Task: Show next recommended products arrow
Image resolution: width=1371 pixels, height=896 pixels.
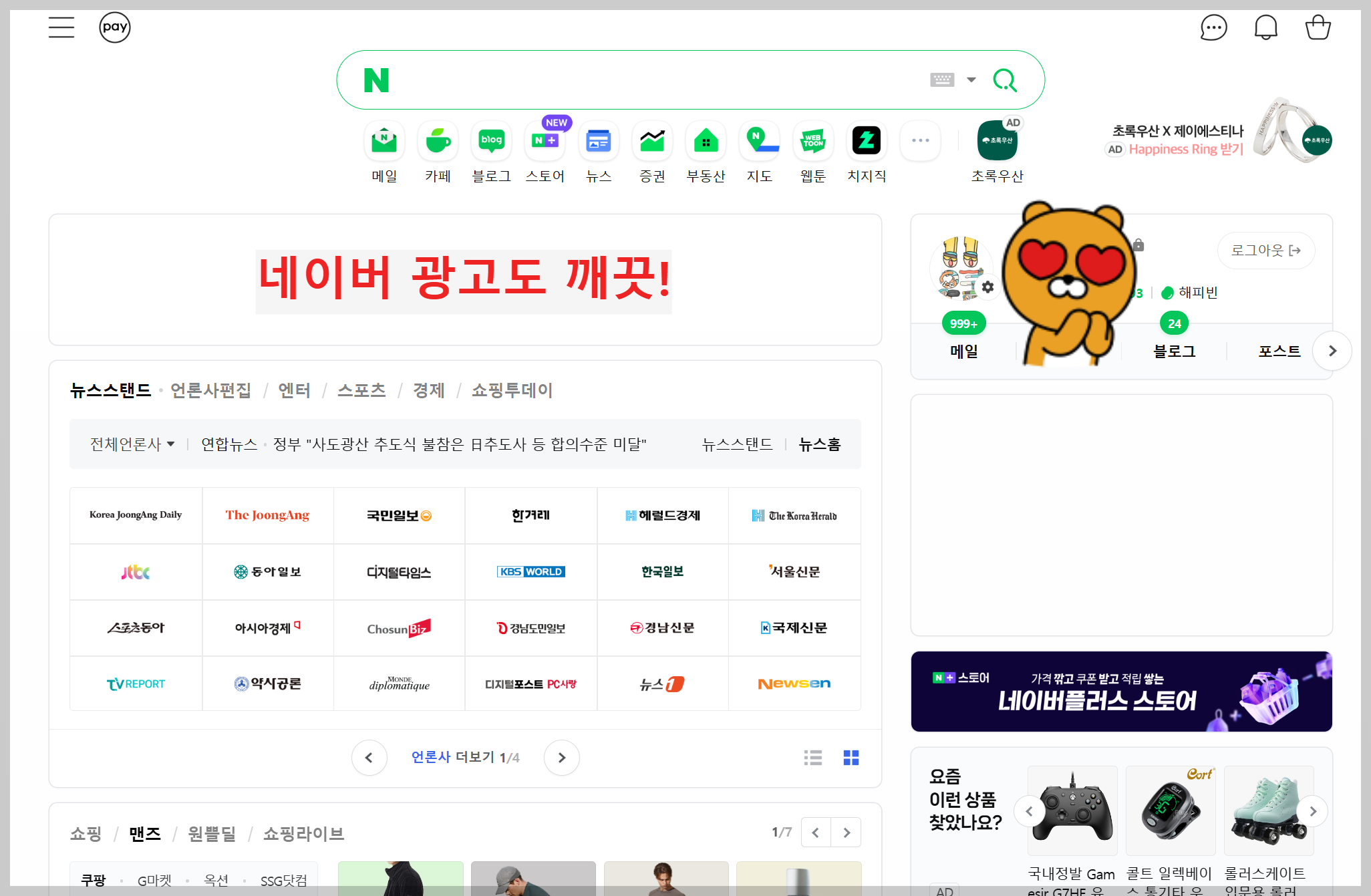Action: [1313, 811]
